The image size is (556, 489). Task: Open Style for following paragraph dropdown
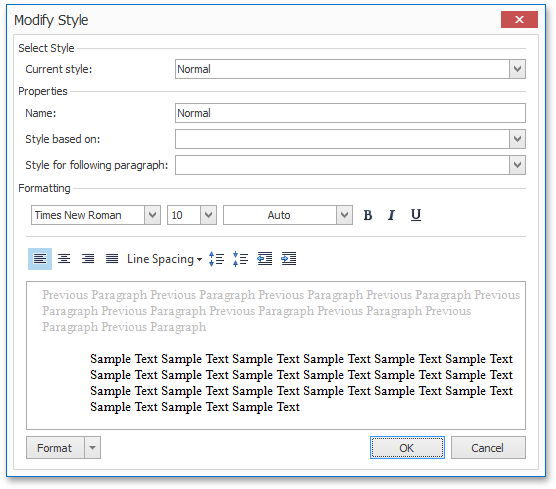(517, 165)
